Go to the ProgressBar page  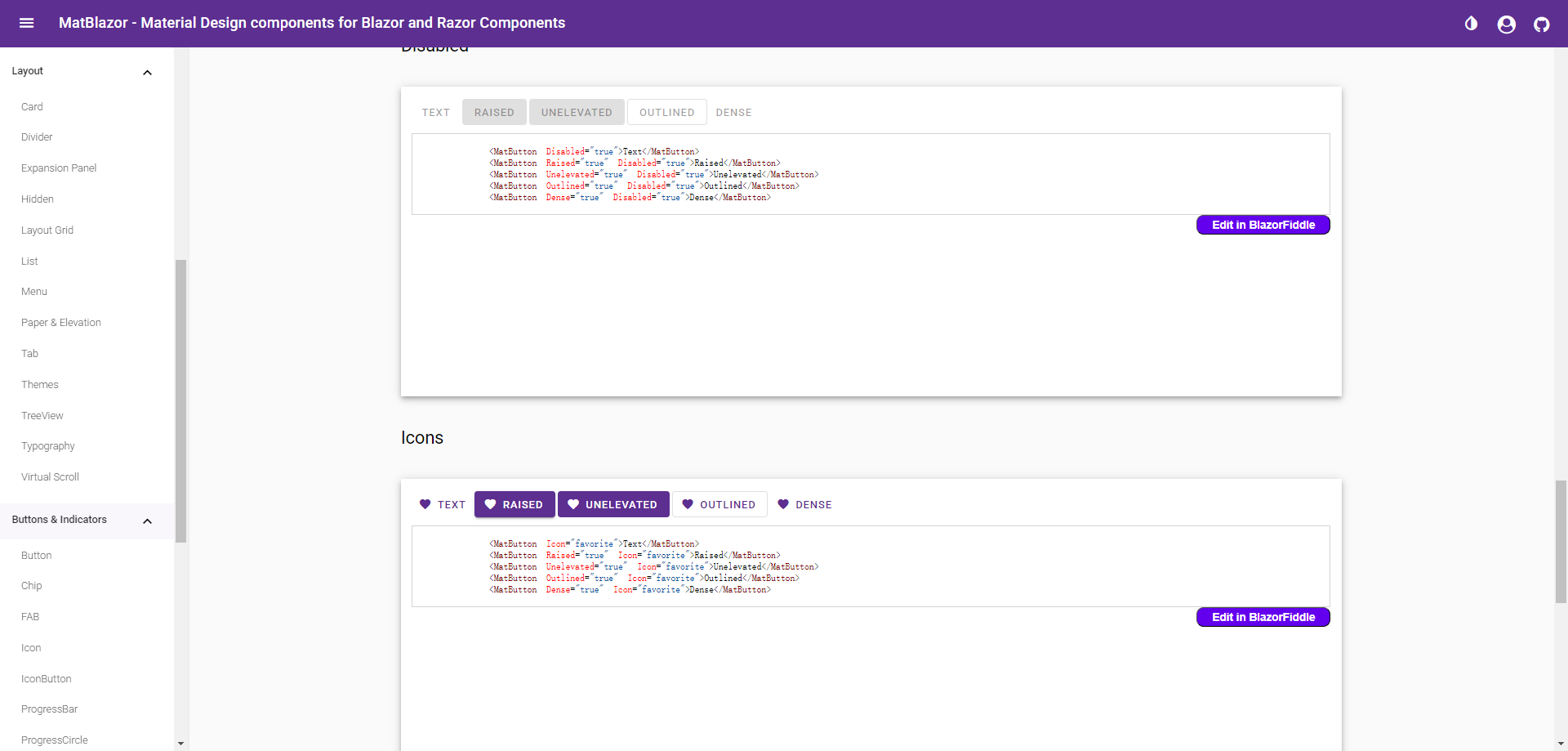point(49,709)
